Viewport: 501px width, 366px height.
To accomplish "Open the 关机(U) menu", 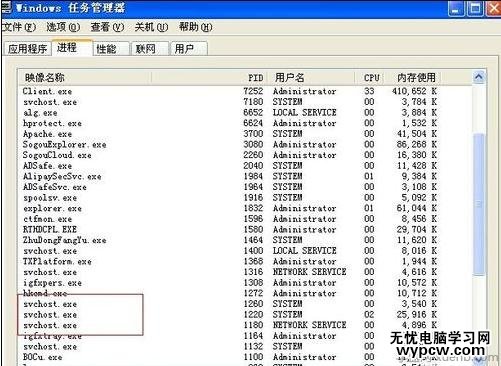I will [x=151, y=27].
